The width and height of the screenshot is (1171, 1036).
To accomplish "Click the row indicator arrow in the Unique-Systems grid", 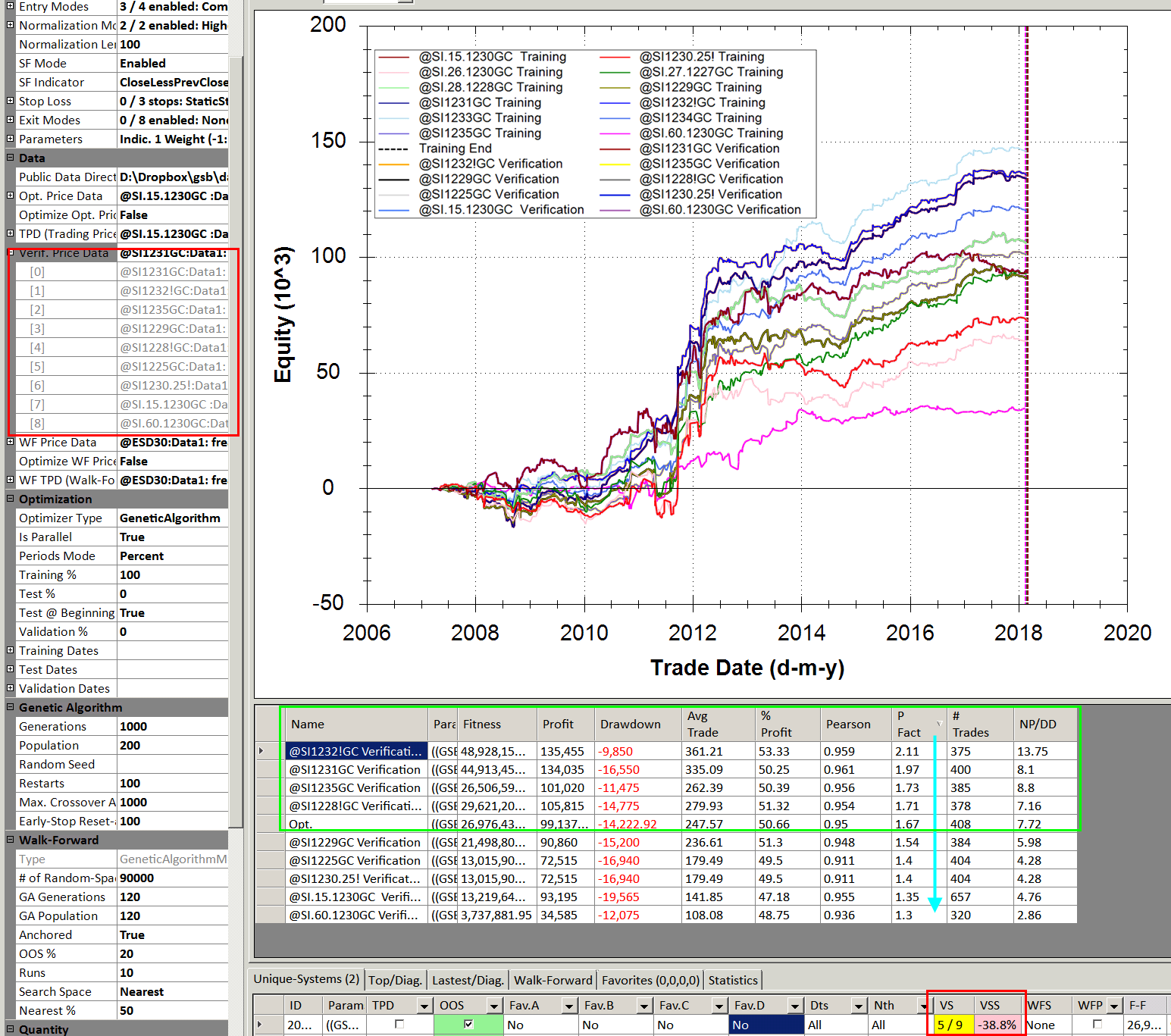I will 260,1025.
